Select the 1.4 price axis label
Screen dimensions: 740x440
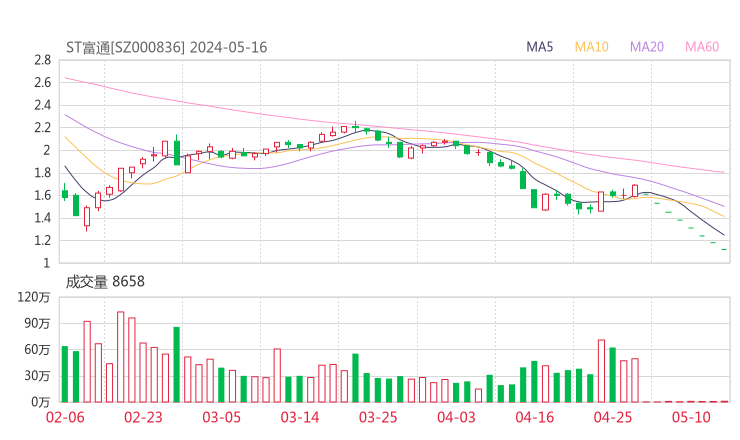pos(42,218)
